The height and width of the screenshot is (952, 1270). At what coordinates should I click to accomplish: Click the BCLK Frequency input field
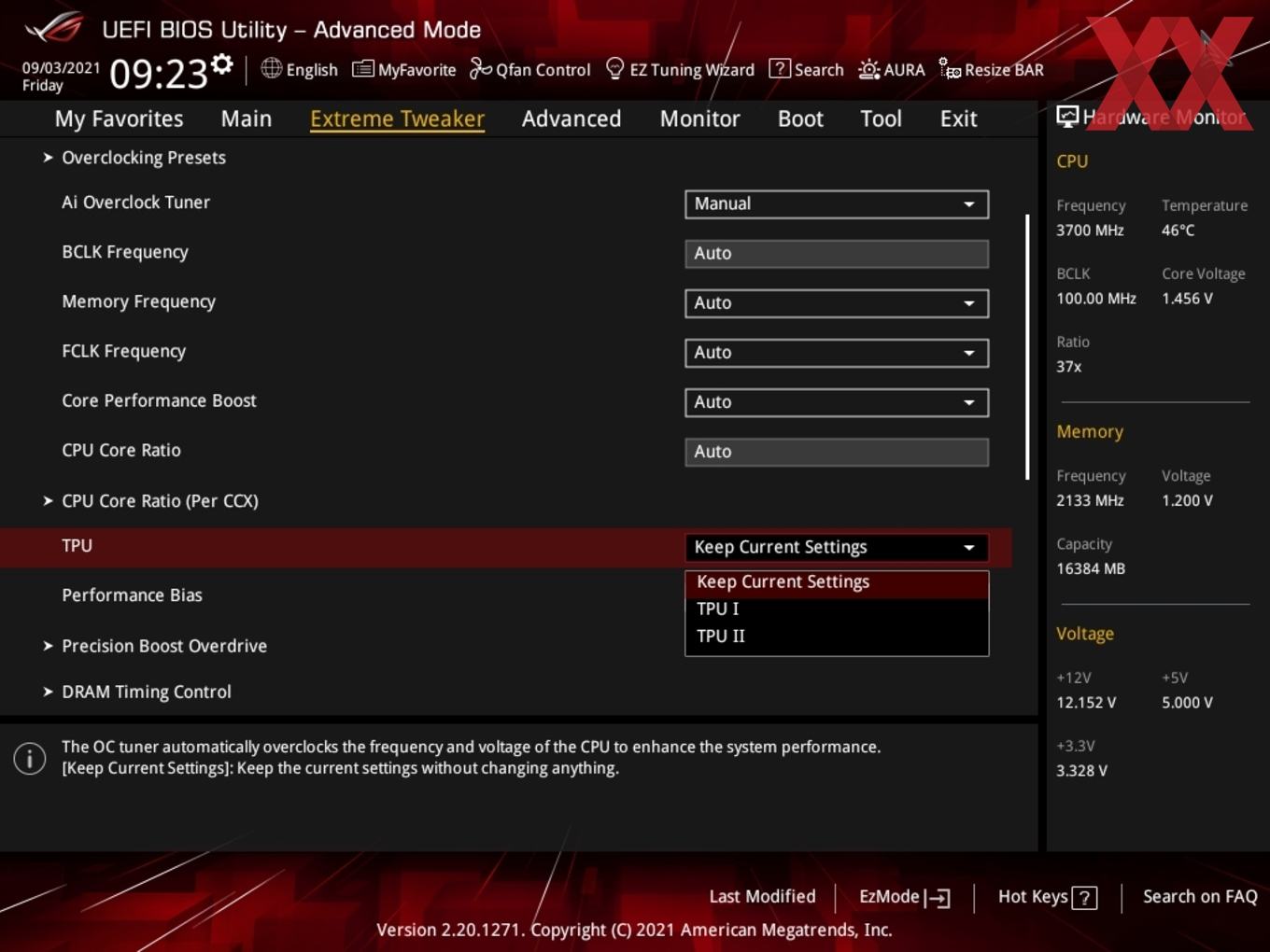tap(837, 253)
